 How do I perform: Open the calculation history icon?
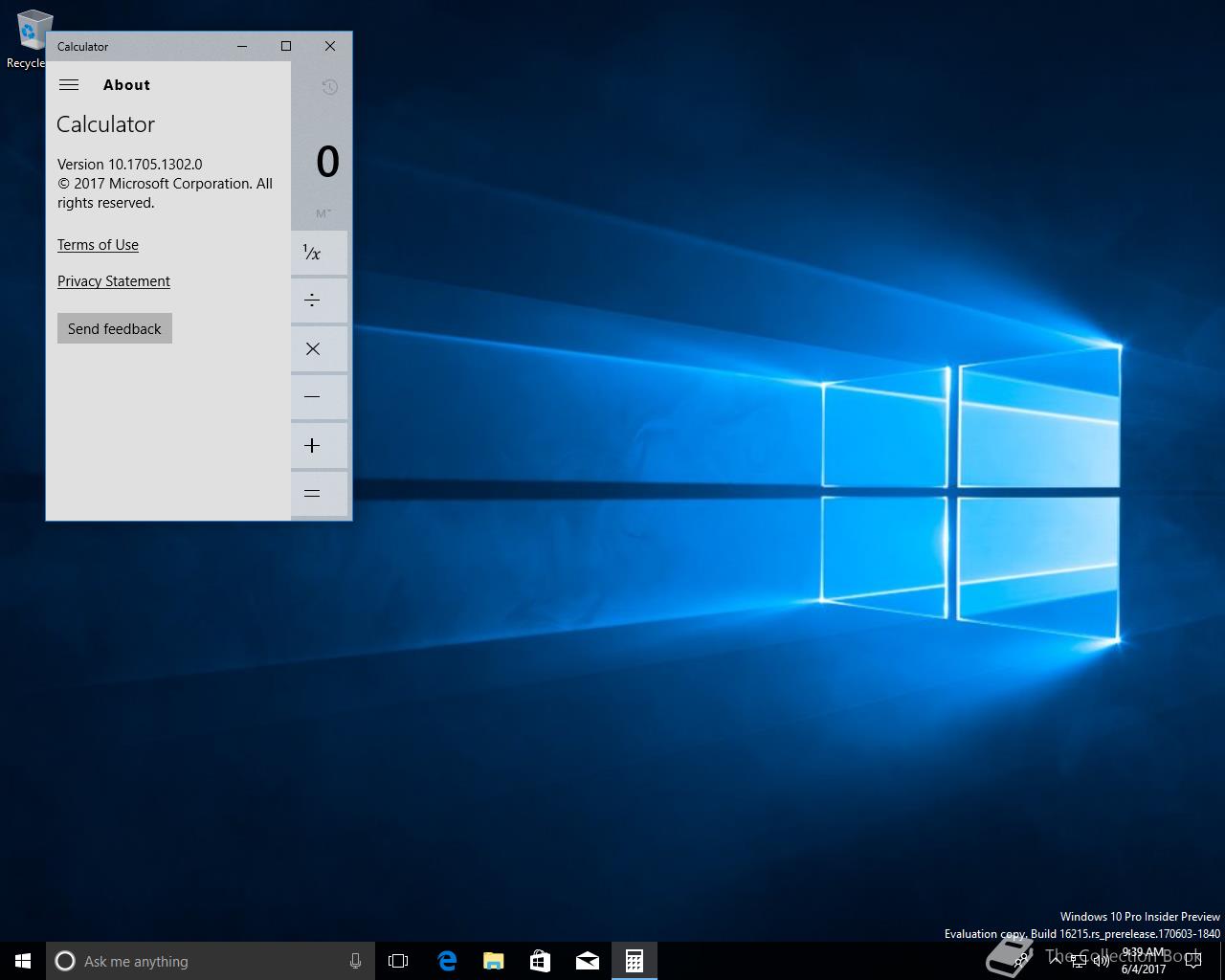tap(329, 87)
